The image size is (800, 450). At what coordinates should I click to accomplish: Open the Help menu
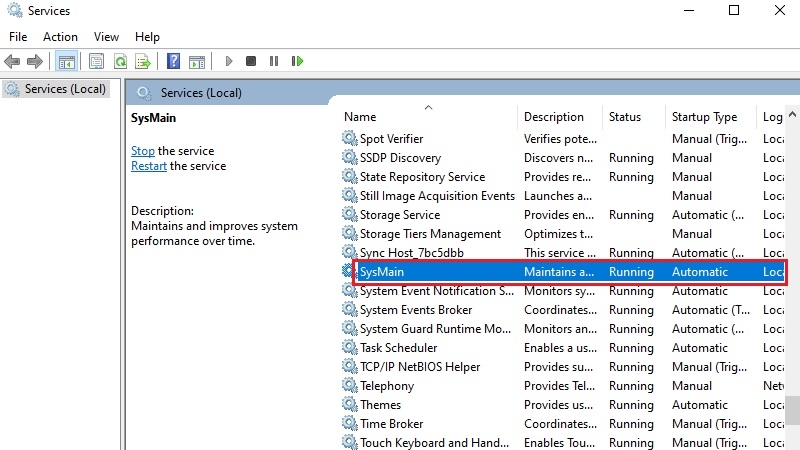147,37
